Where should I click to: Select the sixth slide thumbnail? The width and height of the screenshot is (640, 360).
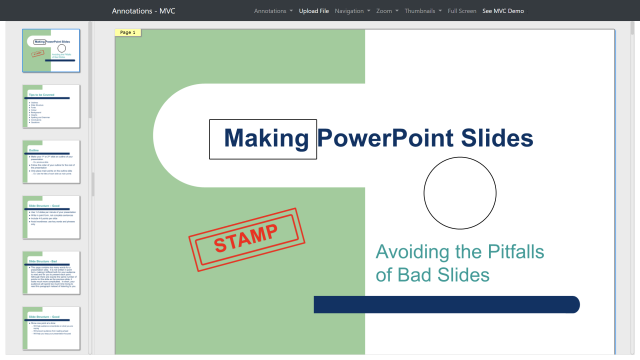51,328
